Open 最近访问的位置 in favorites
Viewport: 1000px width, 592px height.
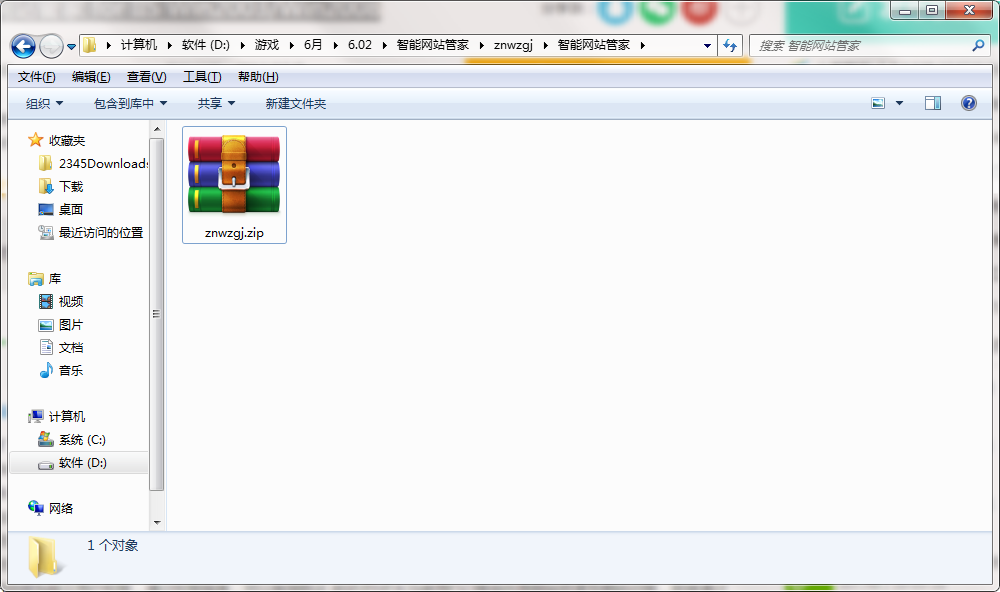(x=101, y=232)
